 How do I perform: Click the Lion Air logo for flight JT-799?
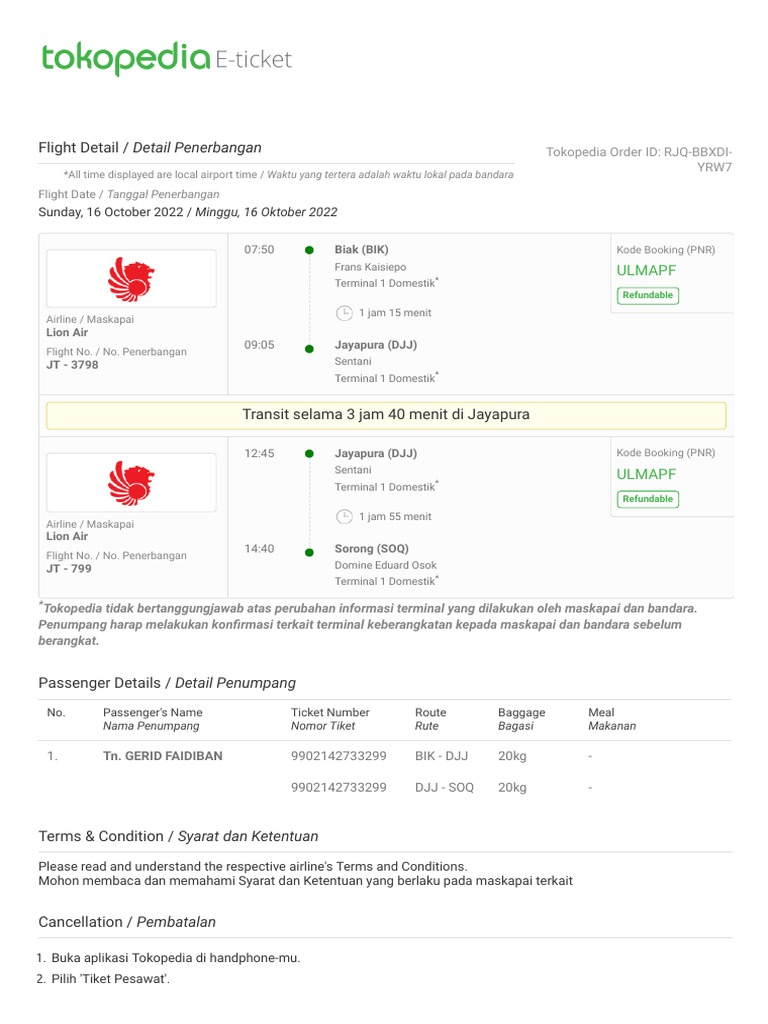tap(131, 482)
